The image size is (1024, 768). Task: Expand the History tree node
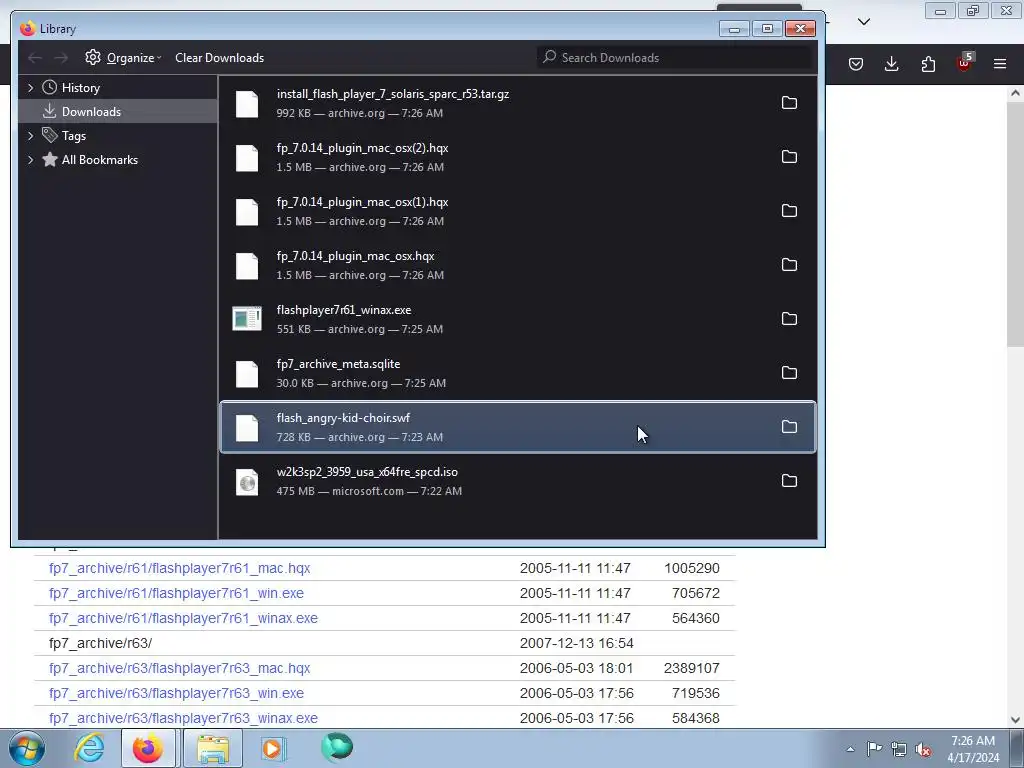tap(30, 88)
